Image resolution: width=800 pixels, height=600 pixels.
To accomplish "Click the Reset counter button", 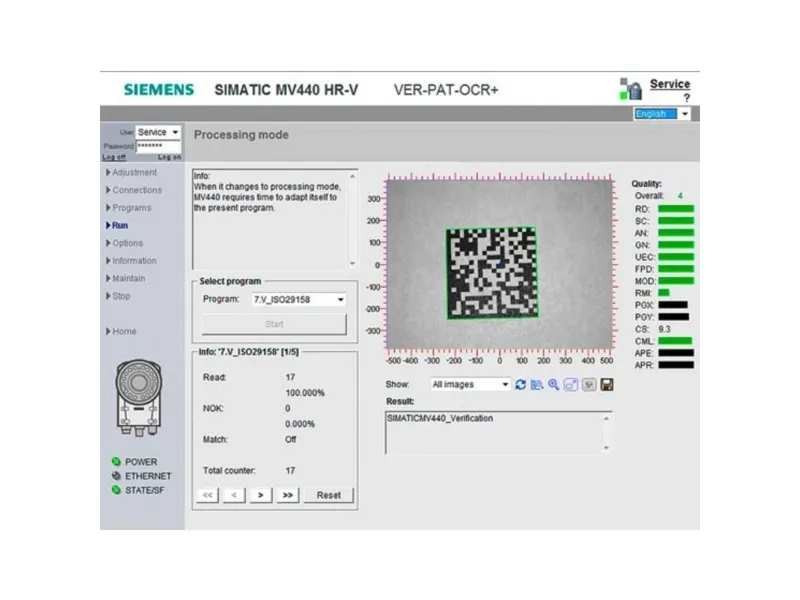I will (329, 495).
